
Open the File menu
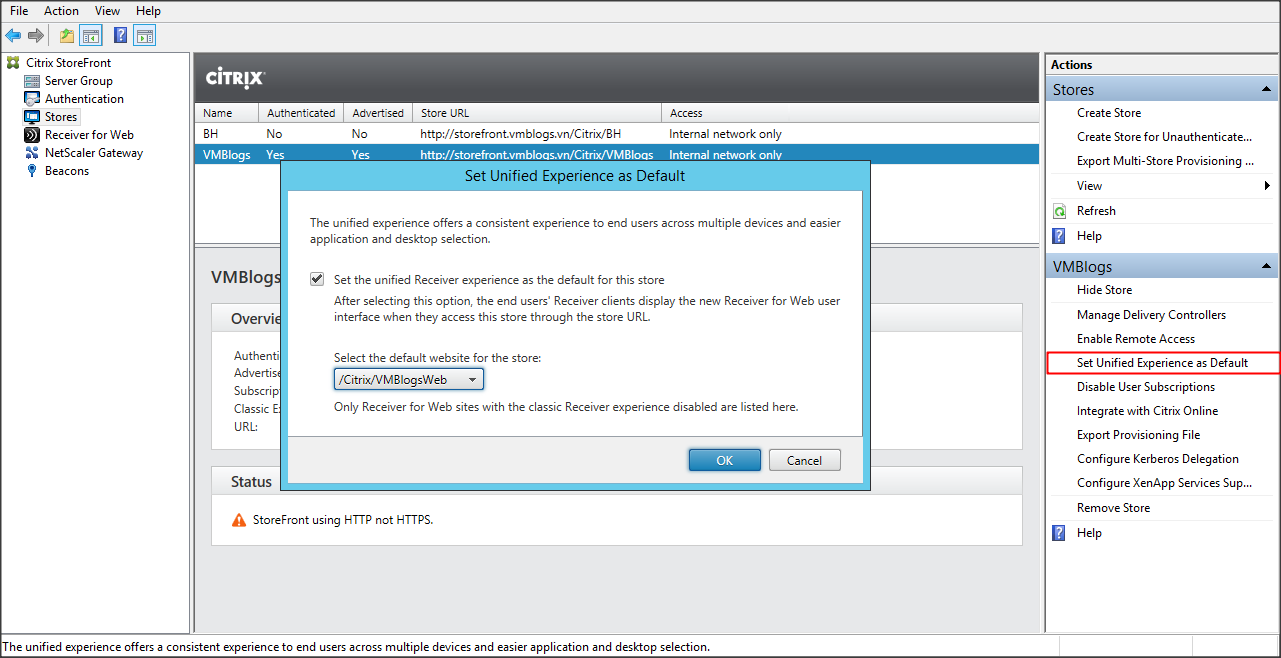(x=19, y=11)
